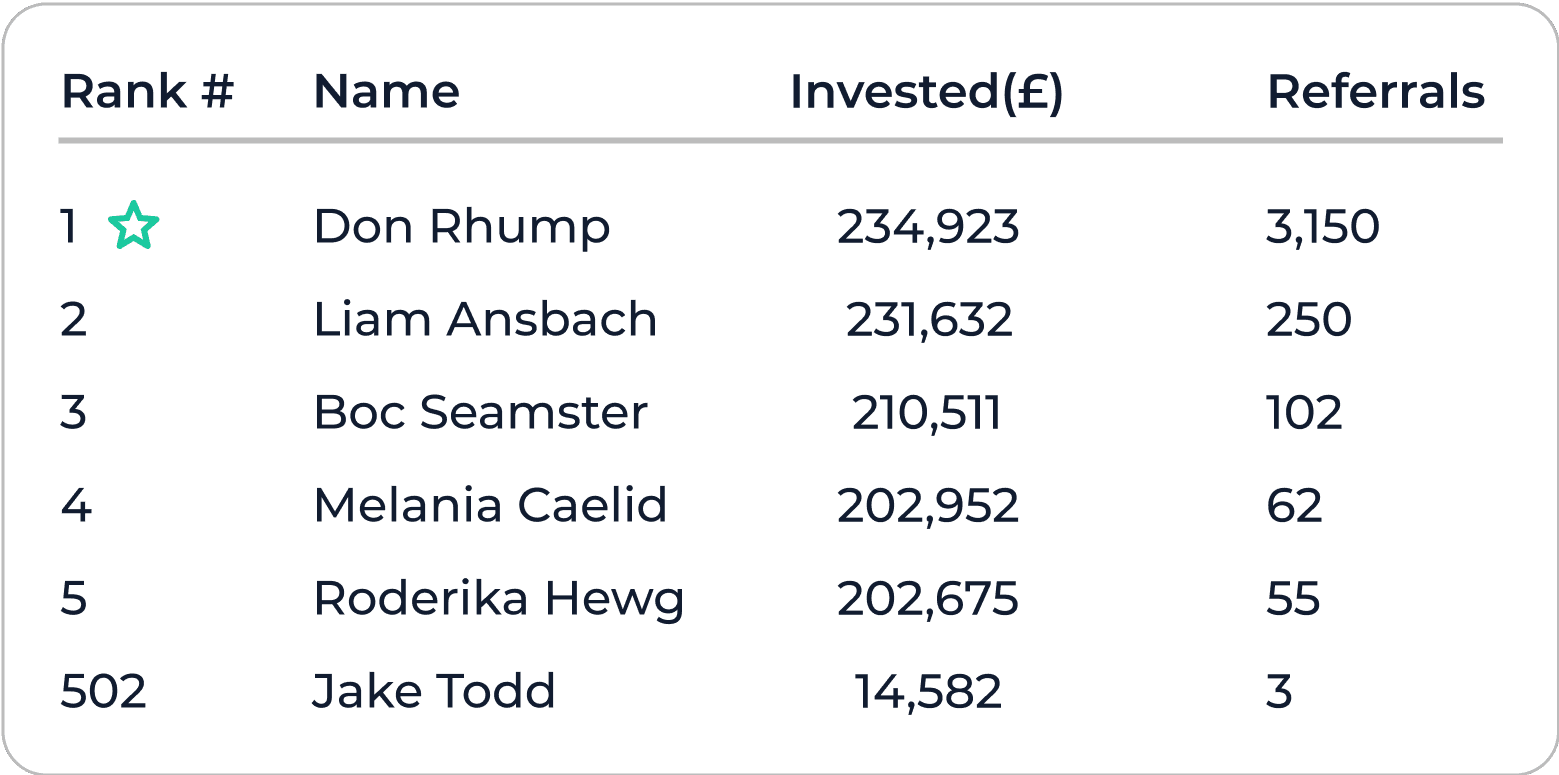Click the Referrals column header
The image size is (1559, 775).
pos(1376,92)
